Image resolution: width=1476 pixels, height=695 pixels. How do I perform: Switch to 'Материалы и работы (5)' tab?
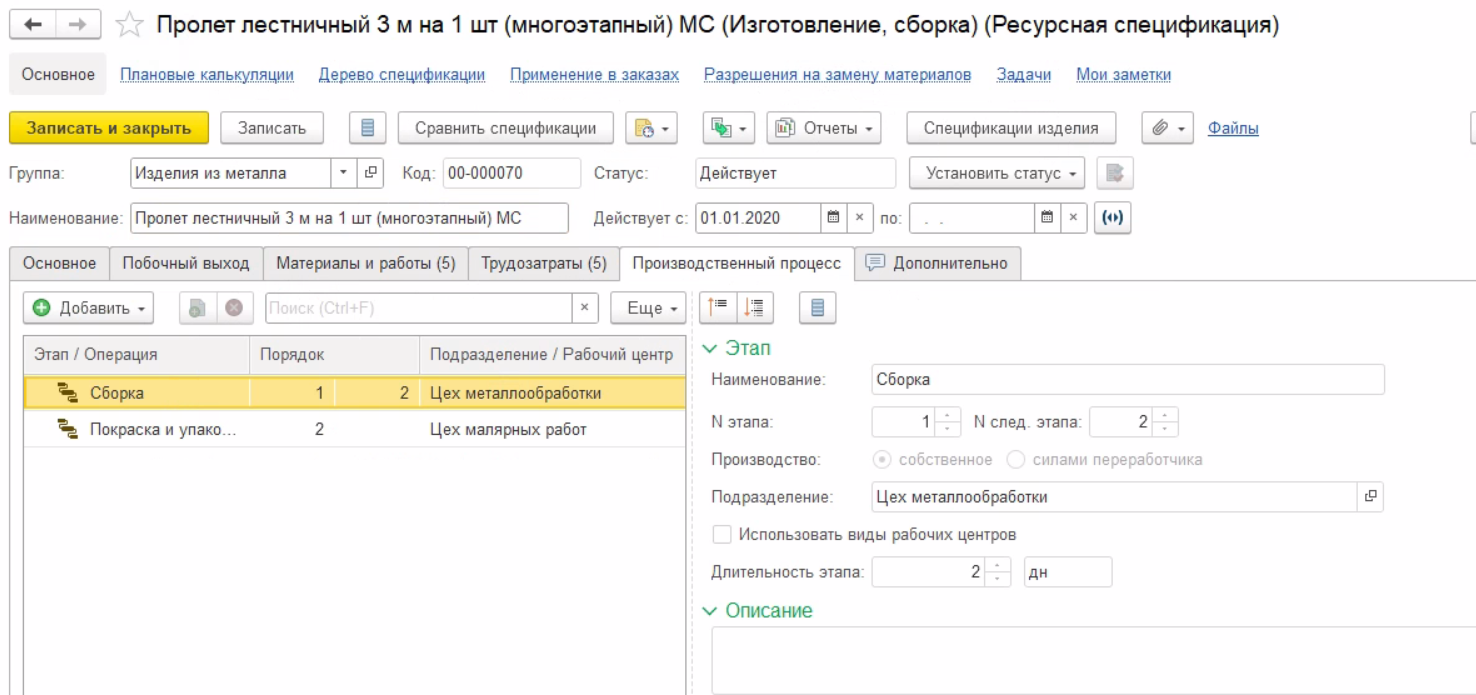point(365,263)
